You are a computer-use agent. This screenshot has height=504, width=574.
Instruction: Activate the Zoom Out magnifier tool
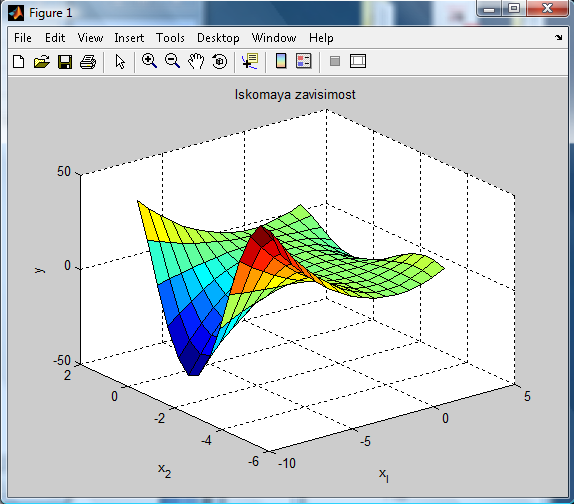pos(172,61)
